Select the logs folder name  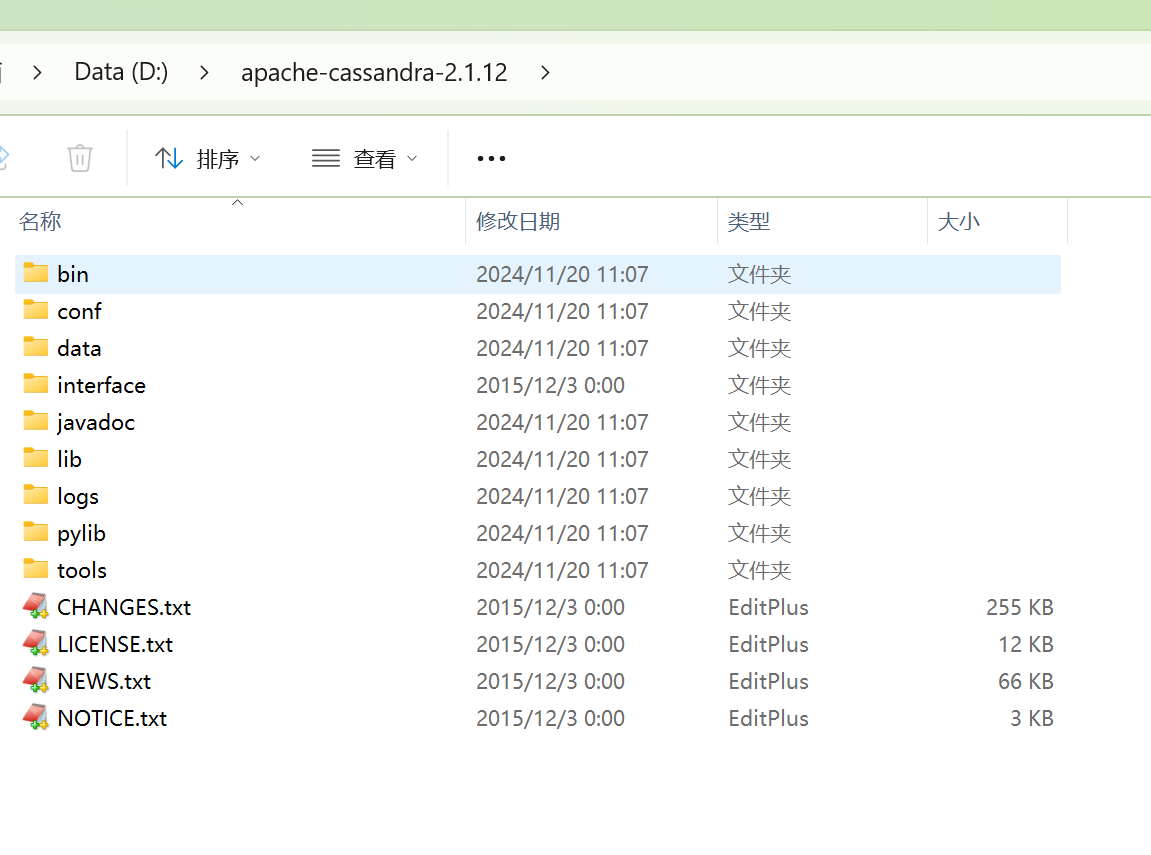click(x=78, y=497)
